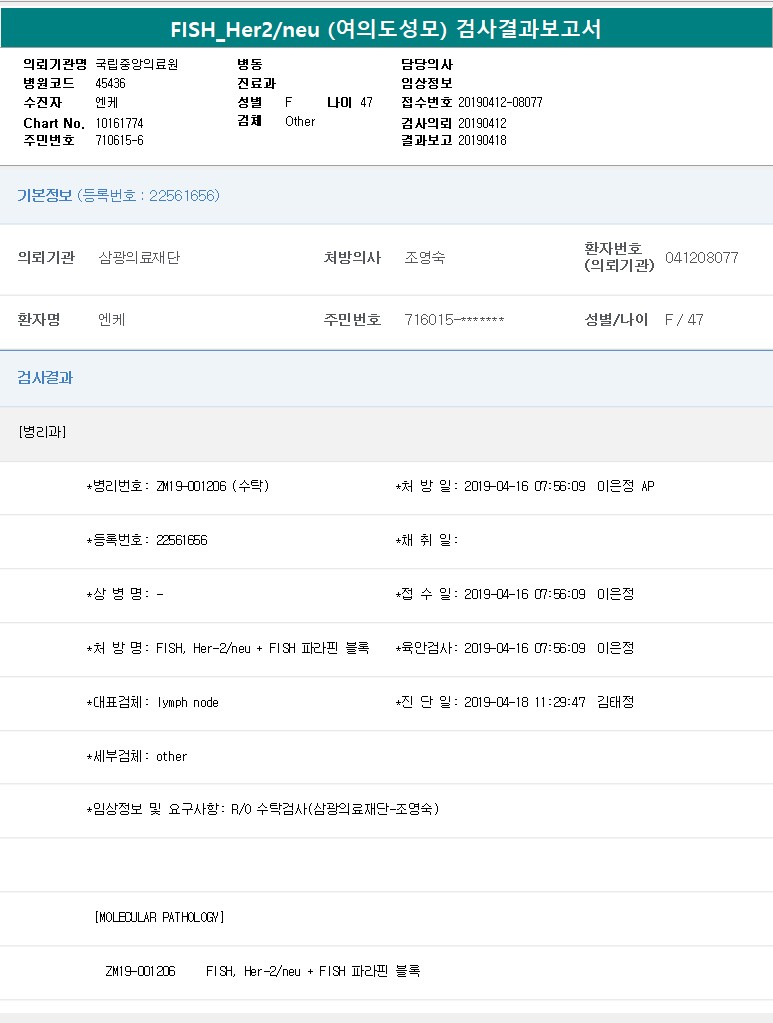The width and height of the screenshot is (773, 1023).
Task: Click the 상병명 label row
Action: click(x=125, y=594)
